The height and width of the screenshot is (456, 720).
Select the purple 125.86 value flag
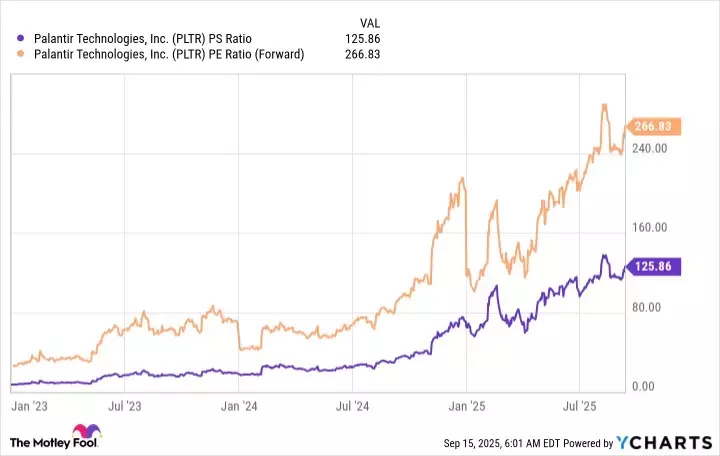point(653,267)
